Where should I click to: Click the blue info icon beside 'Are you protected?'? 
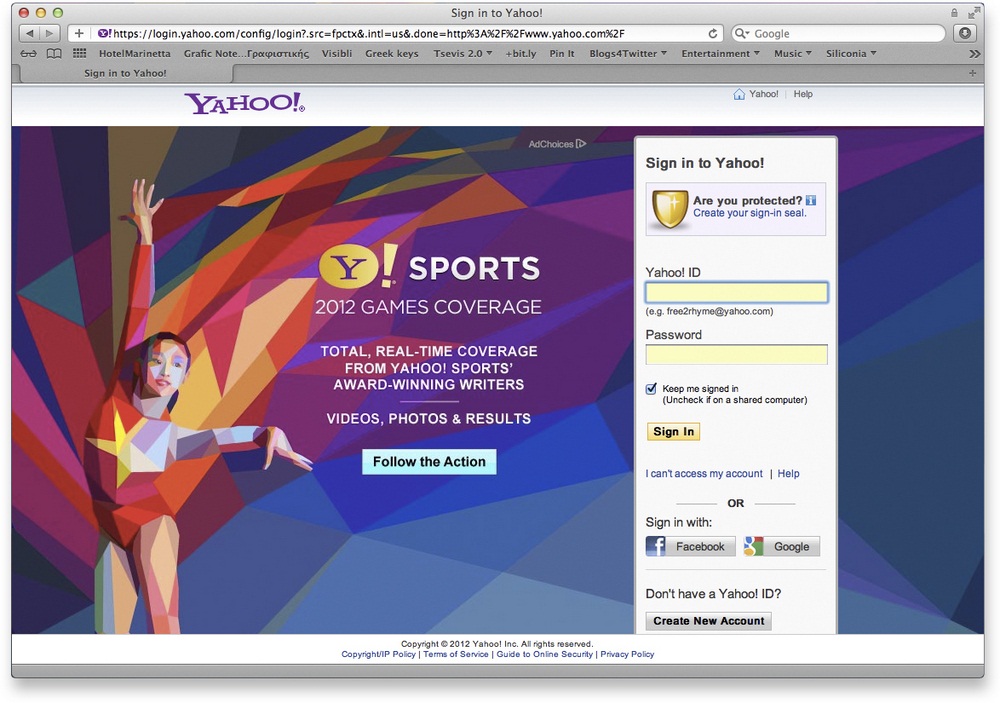pyautogui.click(x=811, y=200)
